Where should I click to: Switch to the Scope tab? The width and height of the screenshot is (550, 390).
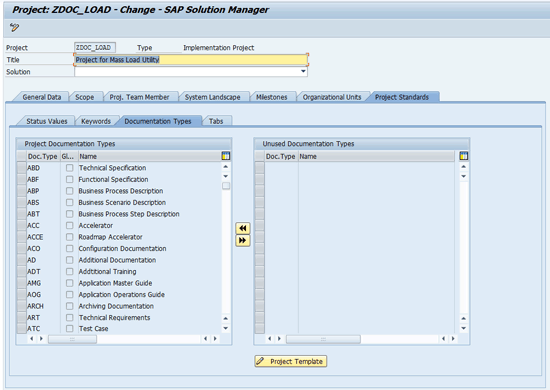(x=85, y=97)
